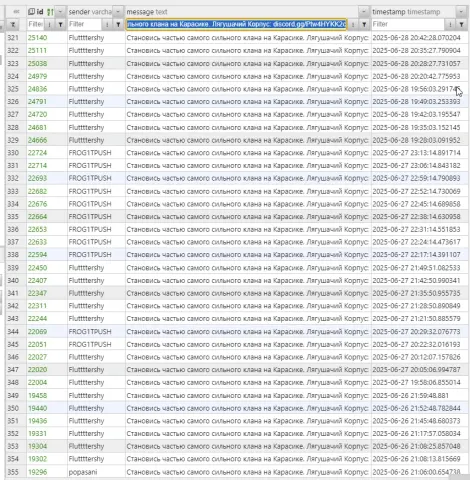Click the 'timestamp timestamp' column header

(x=406, y=12)
